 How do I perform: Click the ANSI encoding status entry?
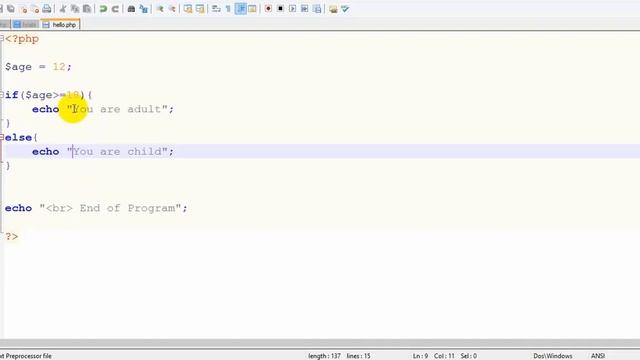coord(598,356)
